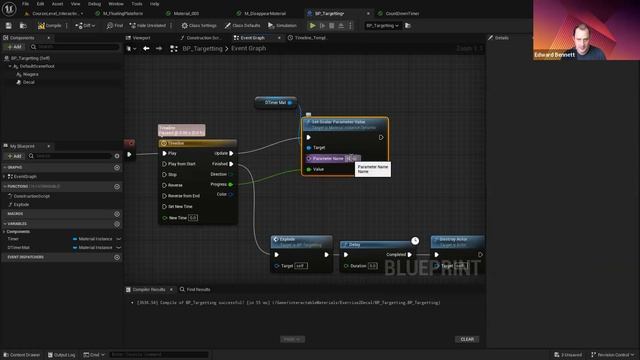The height and width of the screenshot is (360, 640).
Task: Click the Find toolbar button
Action: [x=115, y=26]
